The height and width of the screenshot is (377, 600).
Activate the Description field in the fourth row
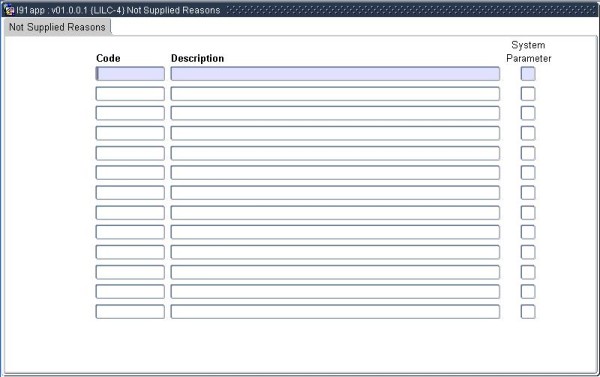[335, 133]
